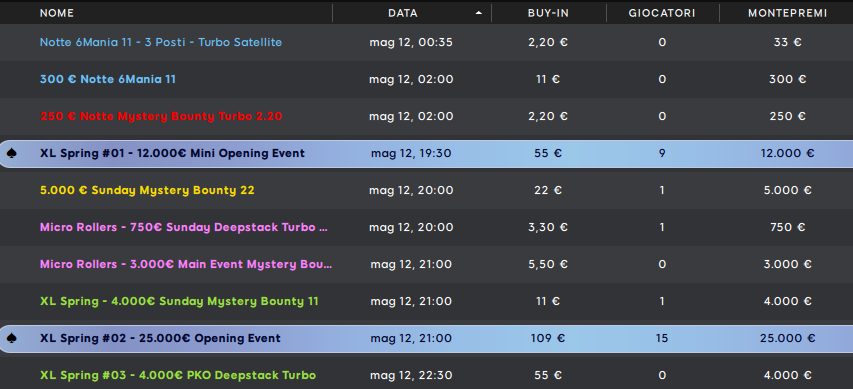
Task: Click prize pool 33 € cell
Action: pos(788,42)
